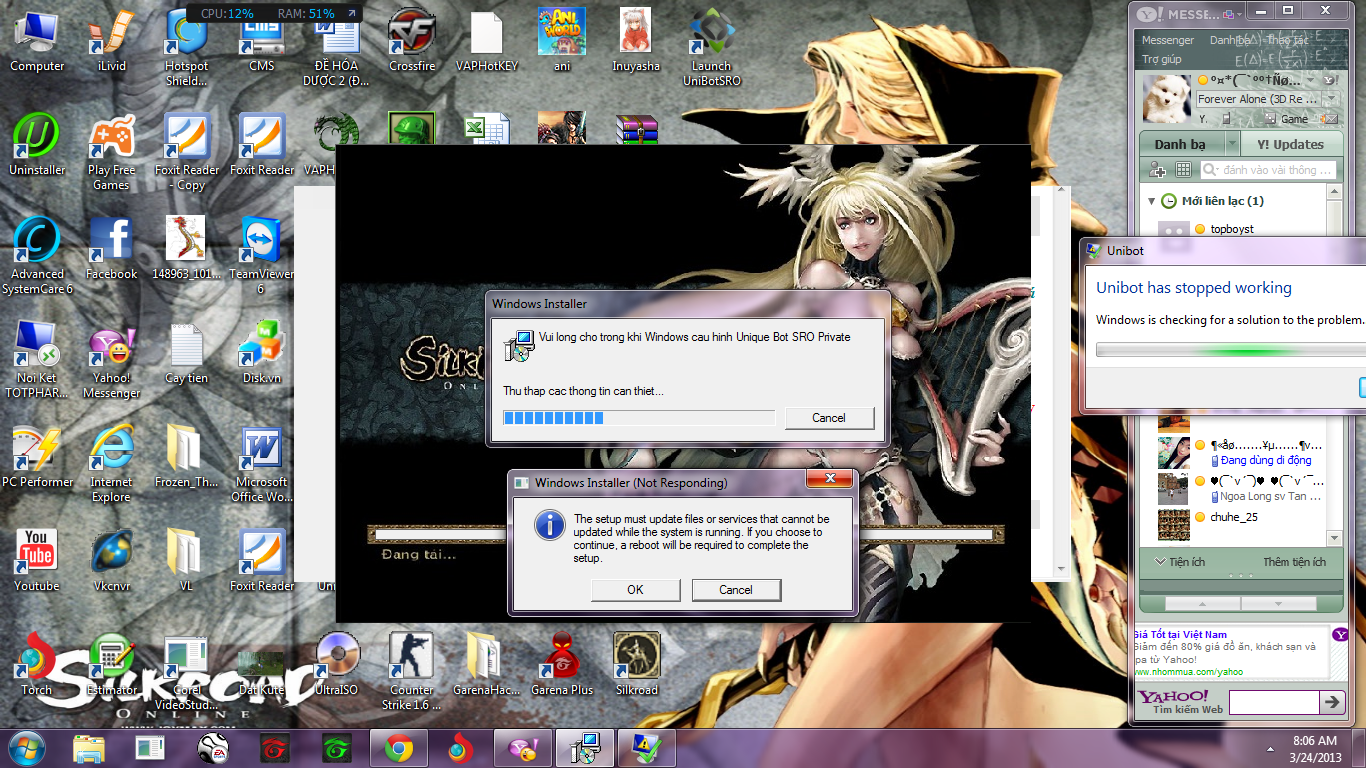Open the Counter Strike 1.6 shortcut
This screenshot has width=1366, height=768.
pos(412,672)
